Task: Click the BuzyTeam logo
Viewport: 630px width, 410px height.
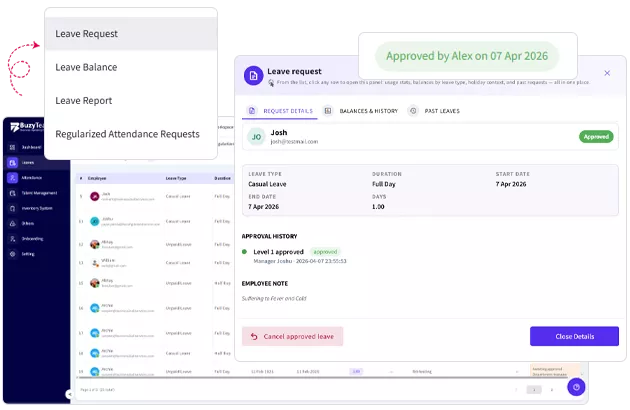Action: pyautogui.click(x=27, y=127)
